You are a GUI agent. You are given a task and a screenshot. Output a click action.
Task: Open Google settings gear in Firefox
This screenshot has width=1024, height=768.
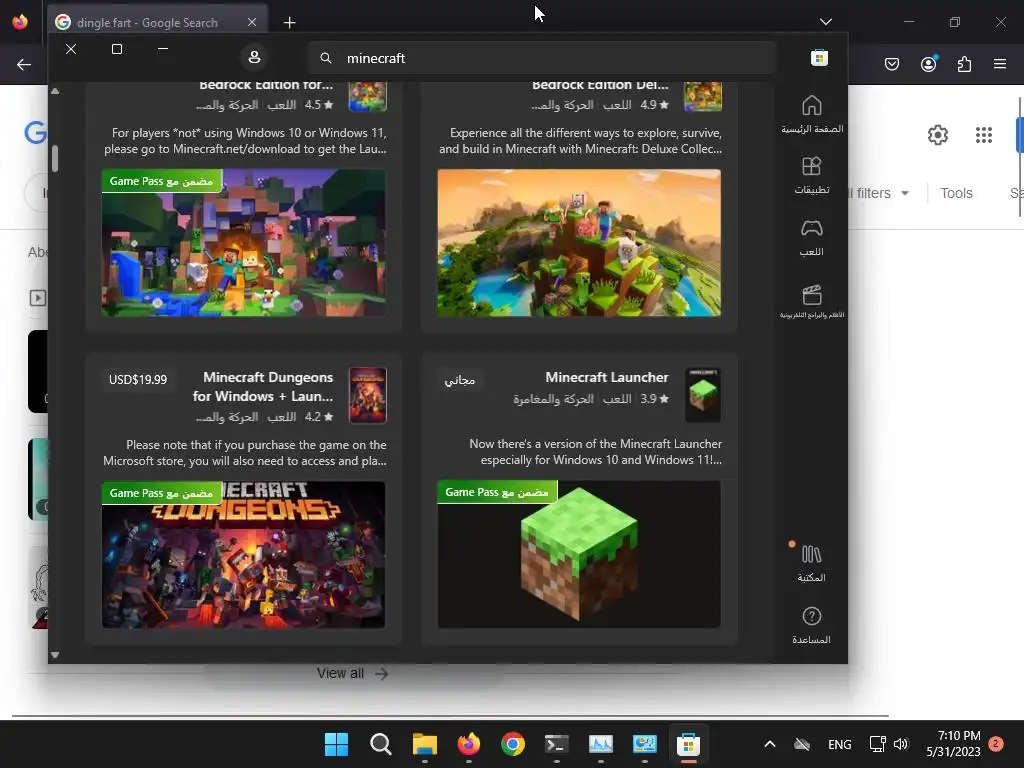coord(938,135)
